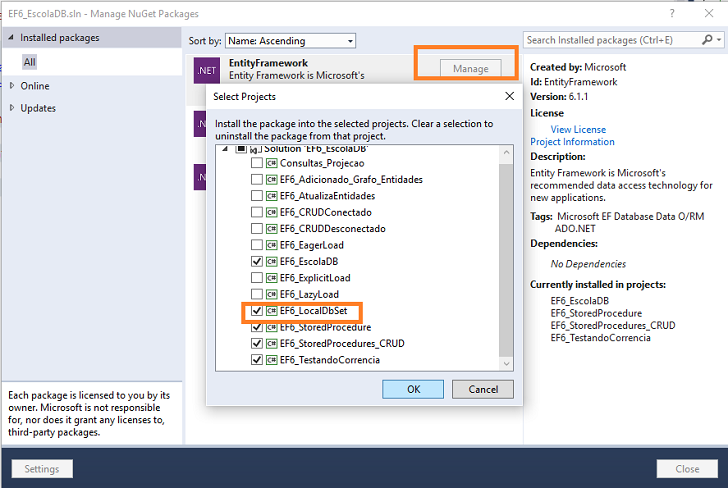Collapse the Installed packages section
Screen dimensions: 728x488
[x=11, y=37]
